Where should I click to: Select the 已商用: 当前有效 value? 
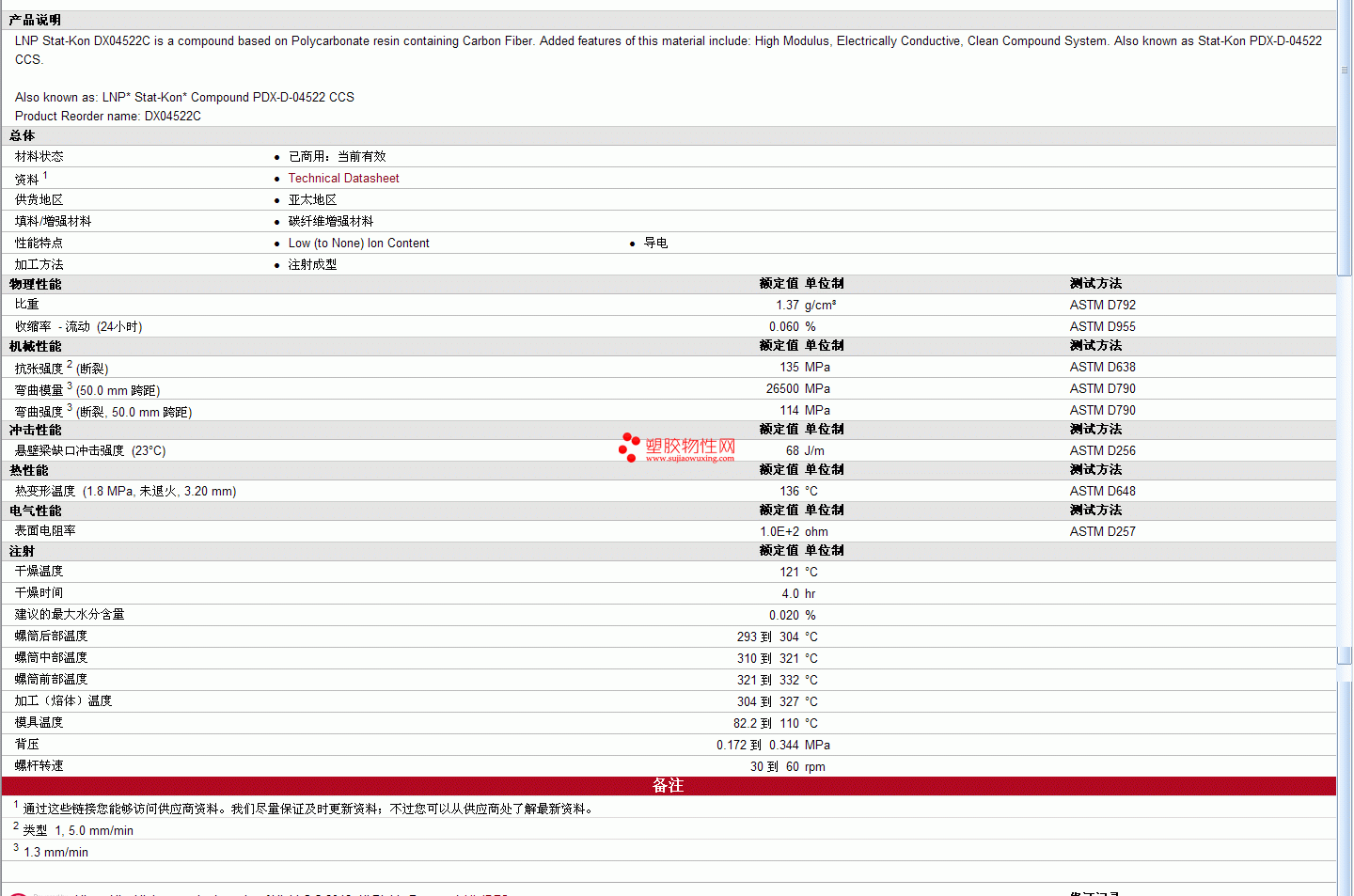337,156
